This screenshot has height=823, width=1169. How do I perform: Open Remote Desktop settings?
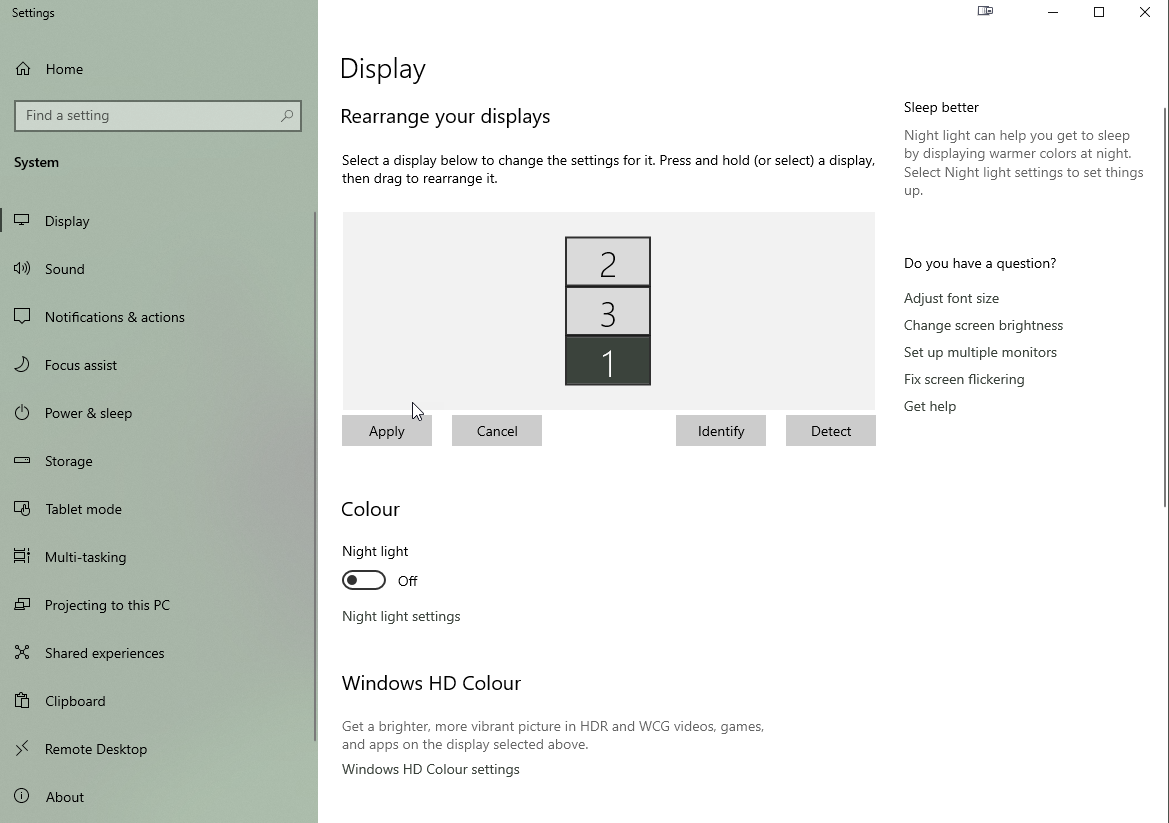click(x=96, y=749)
